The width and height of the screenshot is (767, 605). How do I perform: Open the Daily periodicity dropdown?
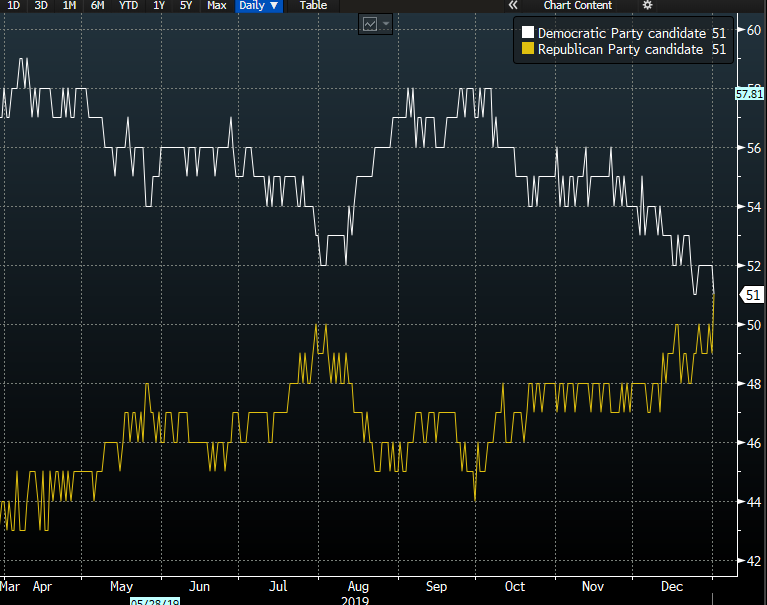tap(260, 6)
